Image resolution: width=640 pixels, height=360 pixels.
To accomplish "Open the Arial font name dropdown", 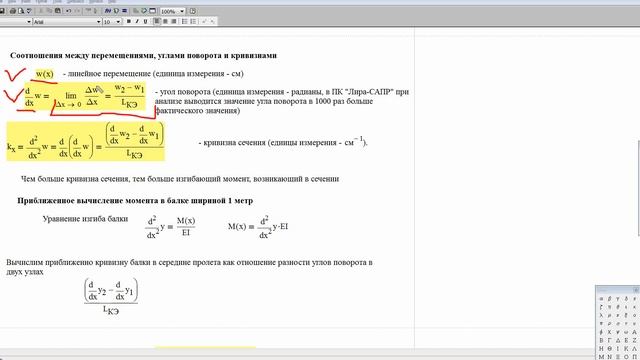I will [99, 22].
